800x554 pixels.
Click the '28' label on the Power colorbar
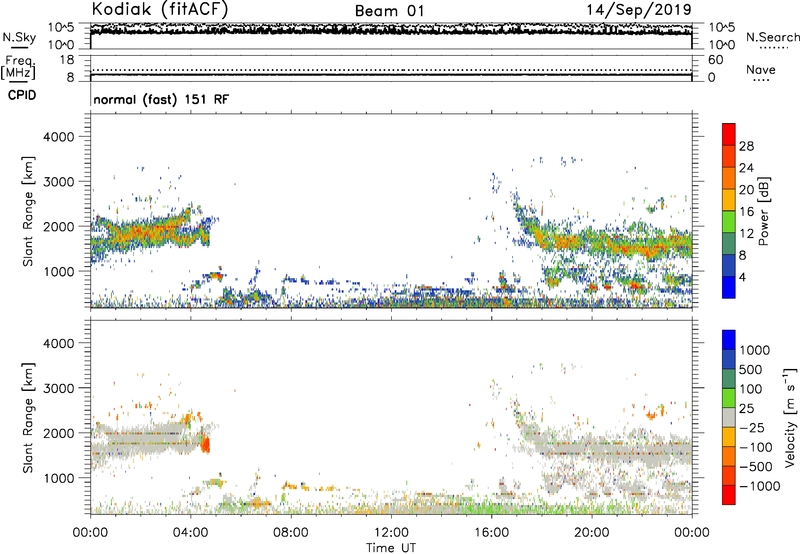click(746, 146)
